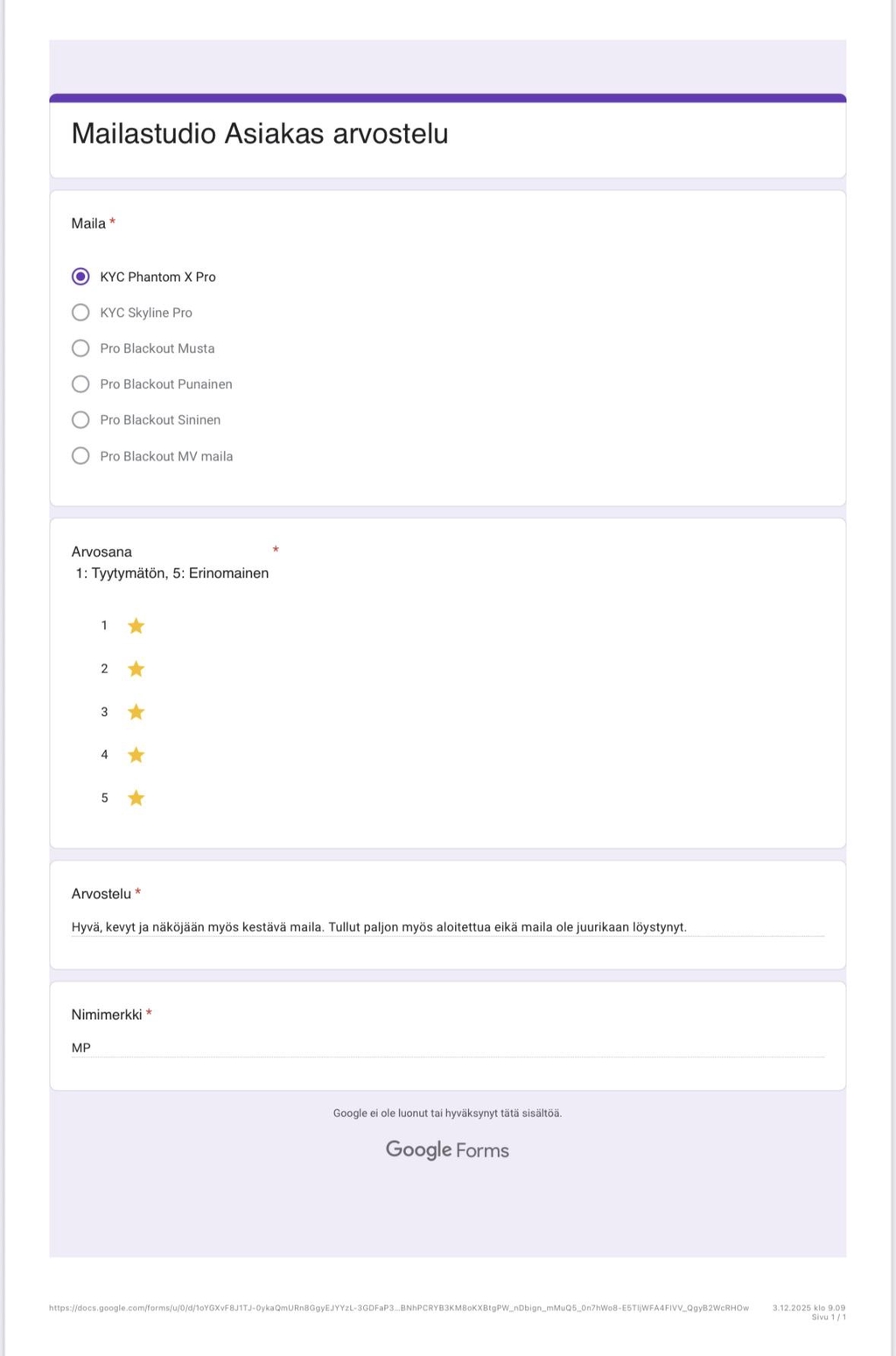
Task: Click the 1-star rating icon
Action: [136, 626]
